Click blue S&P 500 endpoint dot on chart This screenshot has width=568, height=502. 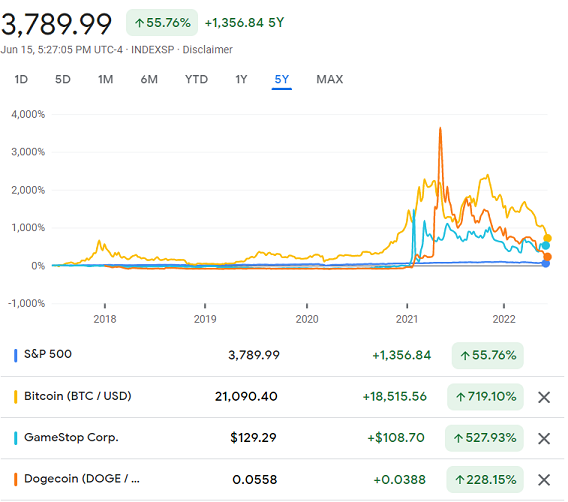click(x=546, y=263)
